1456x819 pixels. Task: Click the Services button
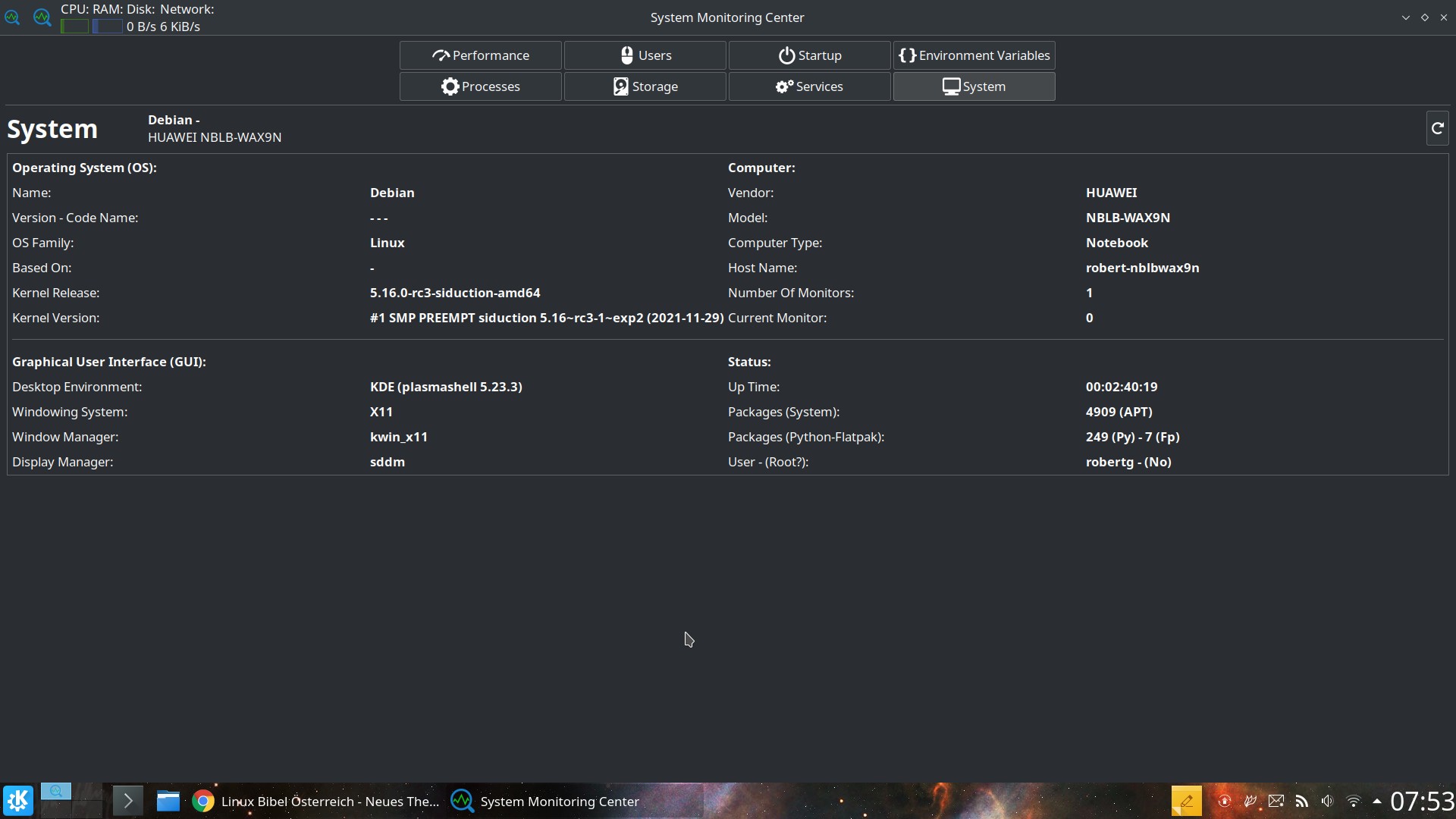pyautogui.click(x=809, y=86)
